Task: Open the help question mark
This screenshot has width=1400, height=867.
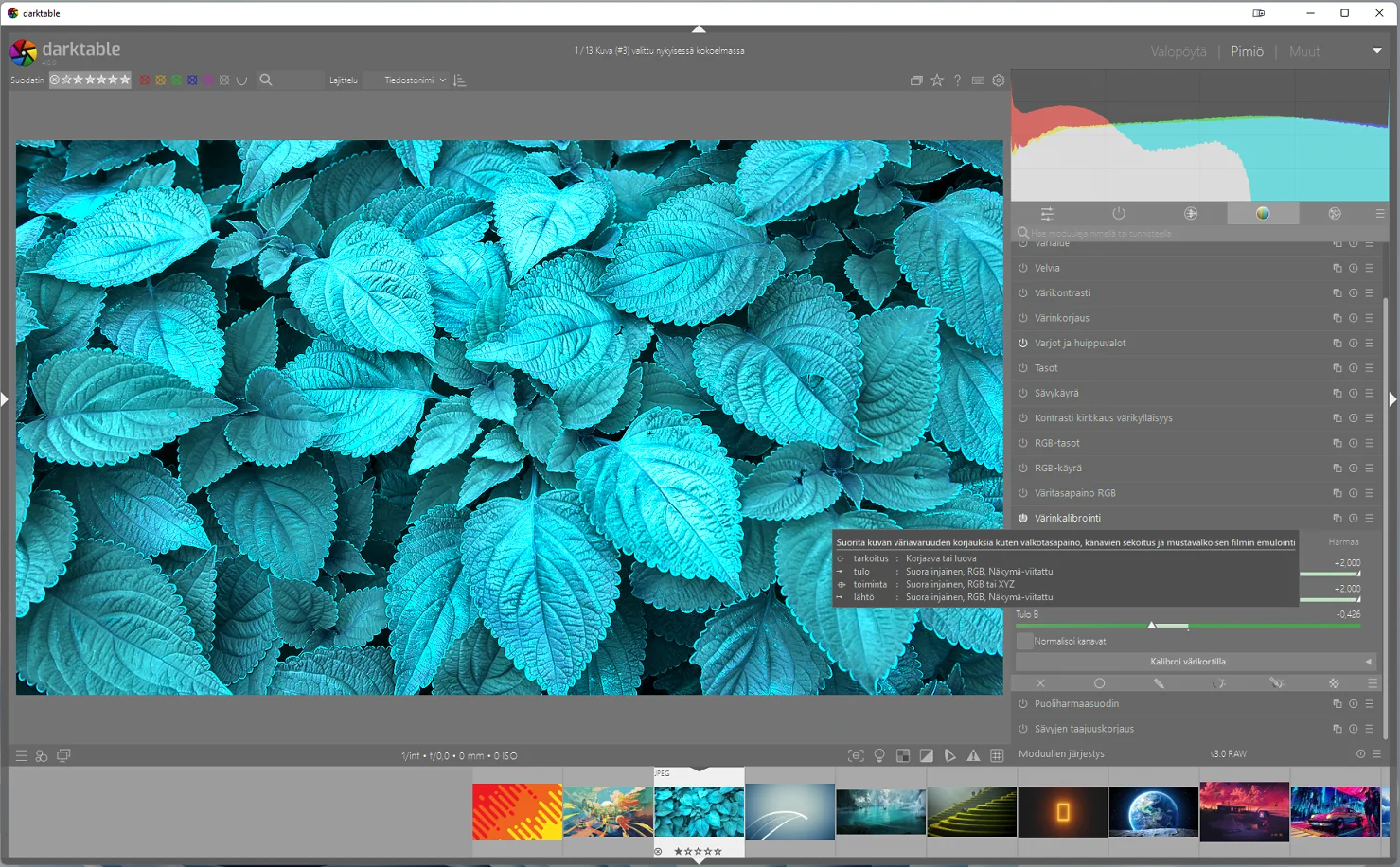Action: (x=957, y=80)
